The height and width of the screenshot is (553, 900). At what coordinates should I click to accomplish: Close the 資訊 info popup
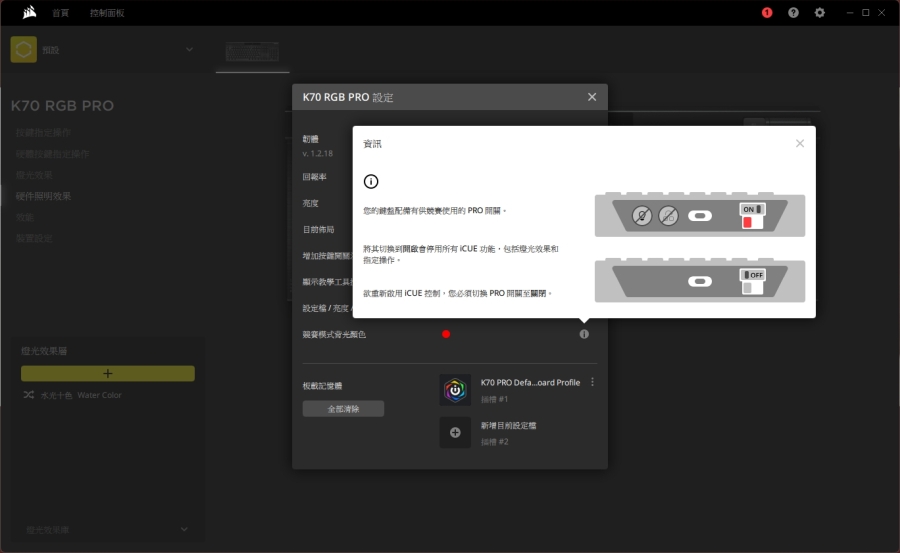[800, 143]
